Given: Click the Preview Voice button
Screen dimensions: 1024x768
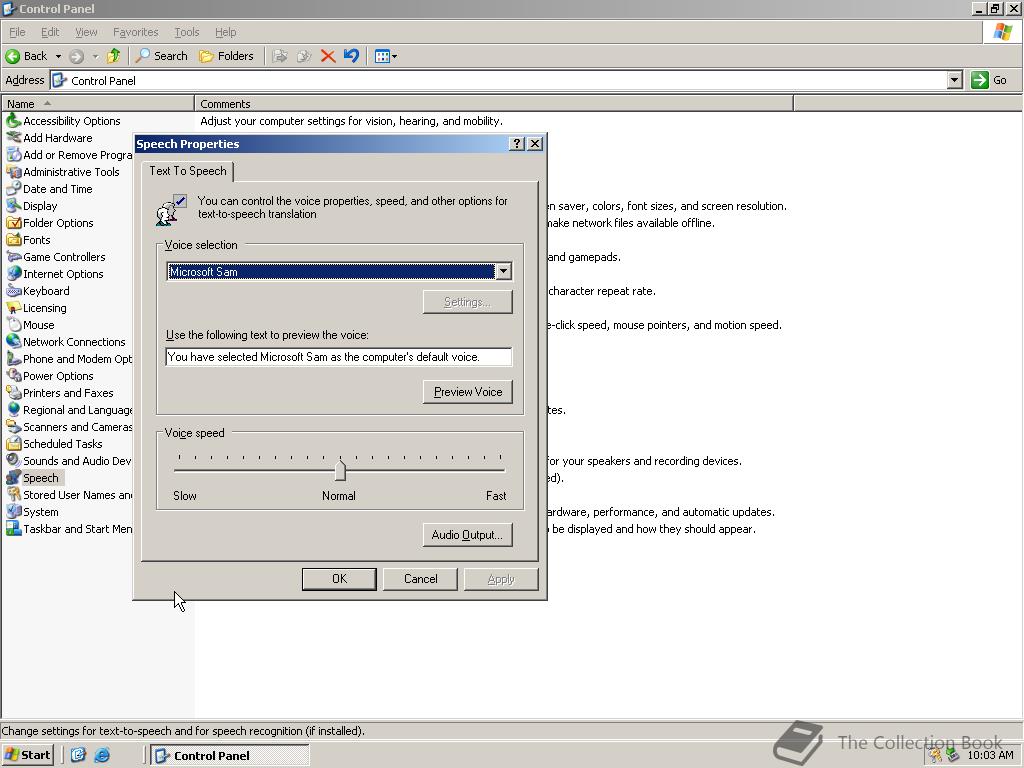Looking at the screenshot, I should tap(468, 392).
